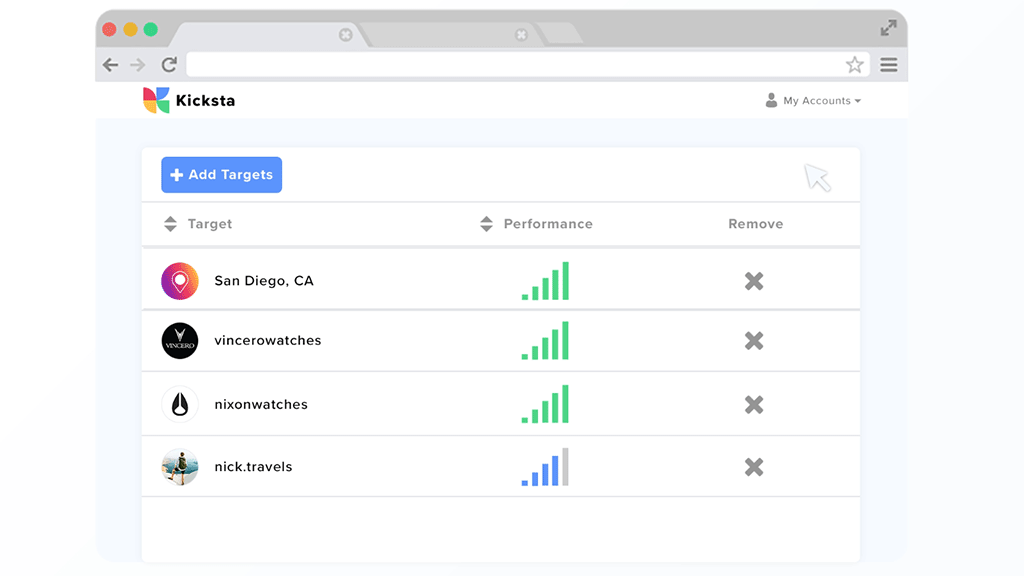
Task: Open the My Accounts dropdown
Action: tap(812, 101)
